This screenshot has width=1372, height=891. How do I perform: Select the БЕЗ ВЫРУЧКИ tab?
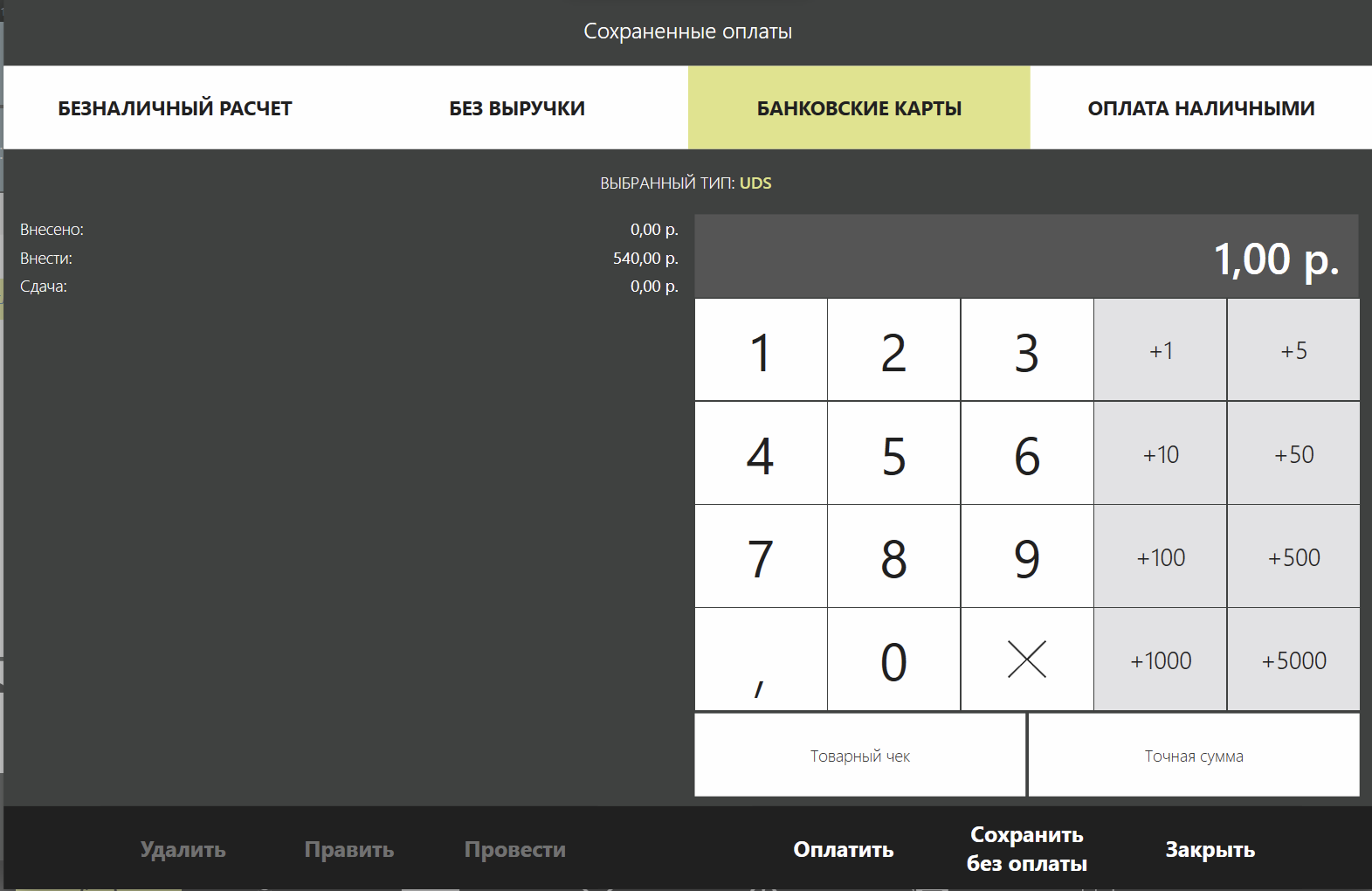(517, 107)
